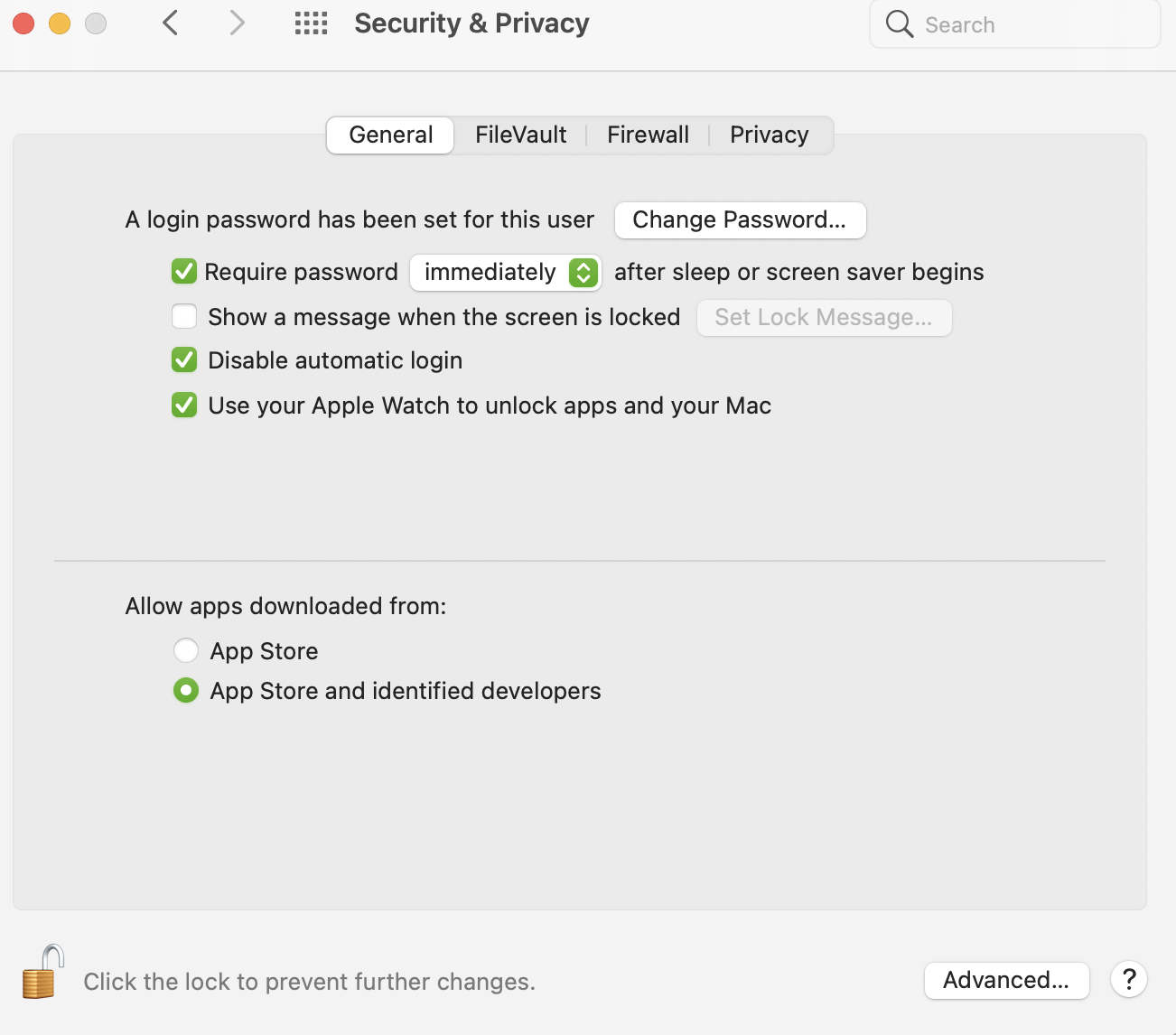The image size is (1176, 1035).
Task: Choose App Store and identified developers
Action: coord(186,691)
